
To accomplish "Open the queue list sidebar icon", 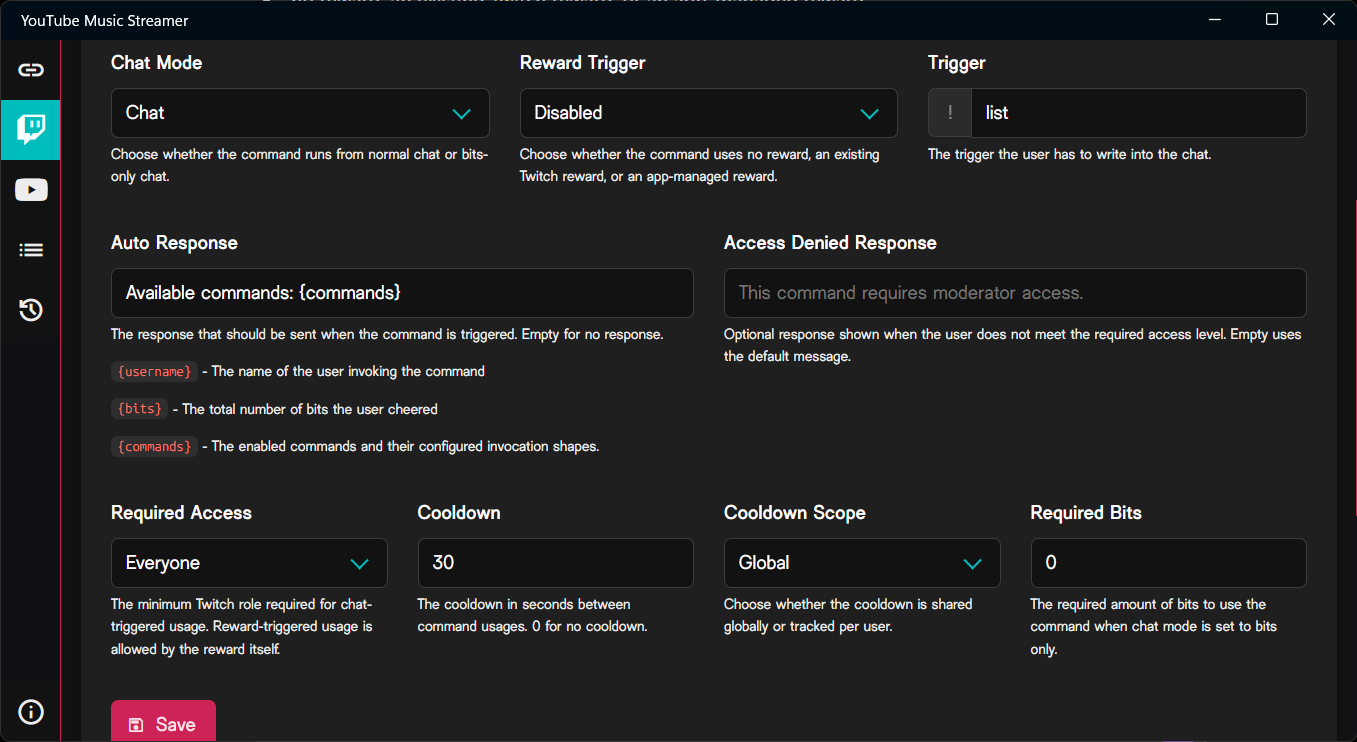I will click(x=30, y=250).
